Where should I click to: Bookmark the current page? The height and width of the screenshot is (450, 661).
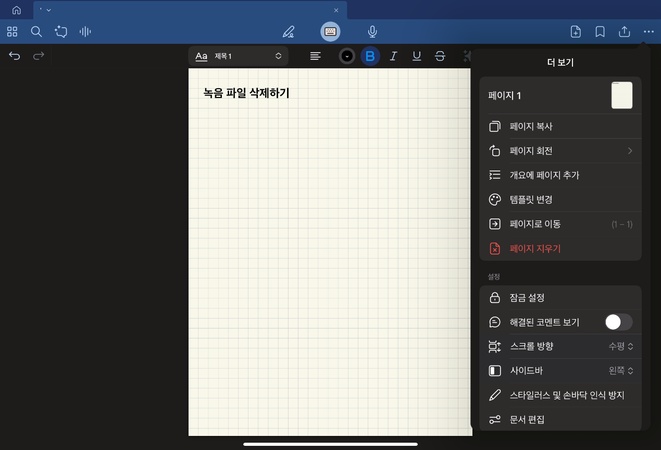pos(600,32)
